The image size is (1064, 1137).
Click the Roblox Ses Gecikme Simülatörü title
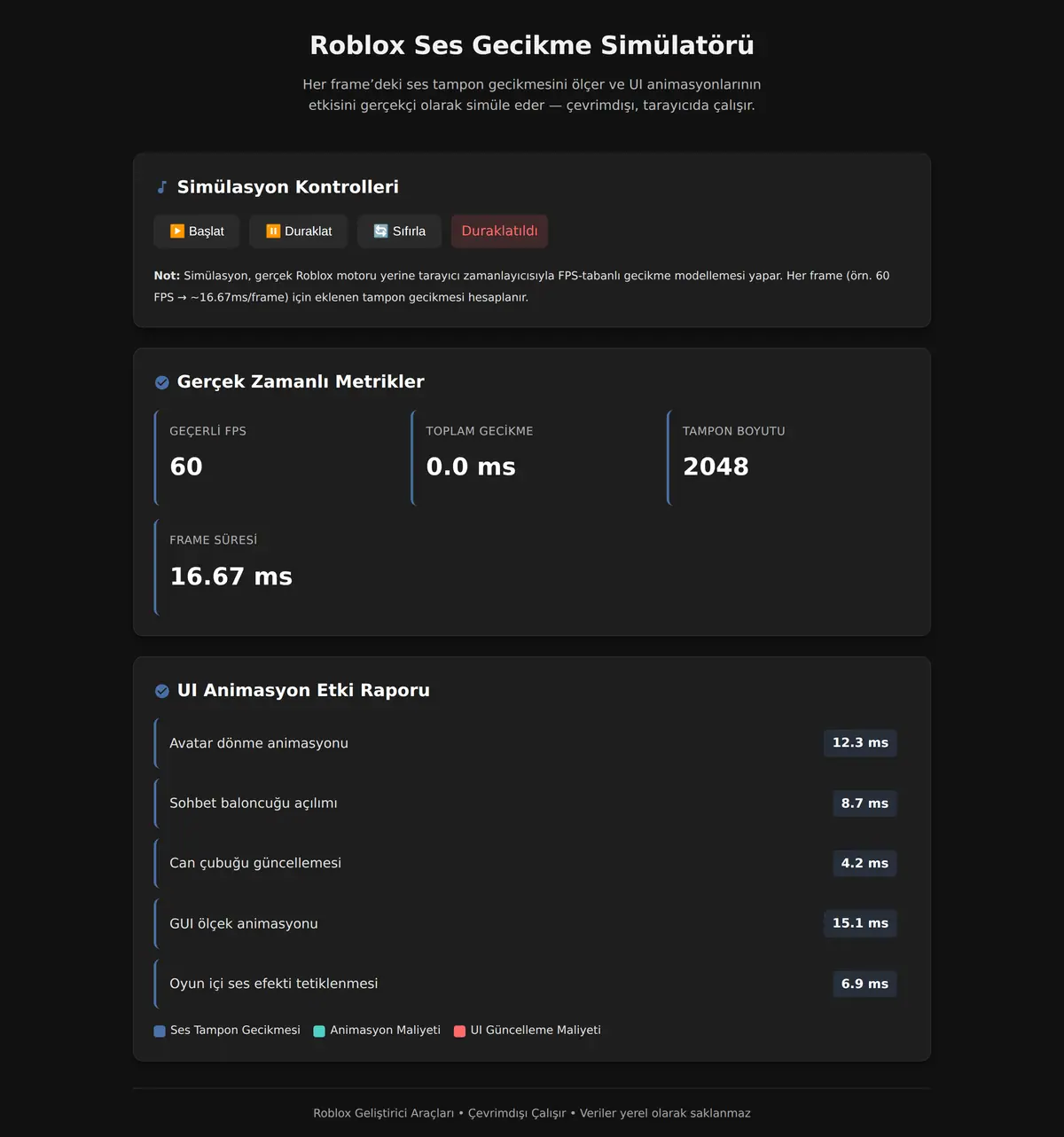coord(532,45)
